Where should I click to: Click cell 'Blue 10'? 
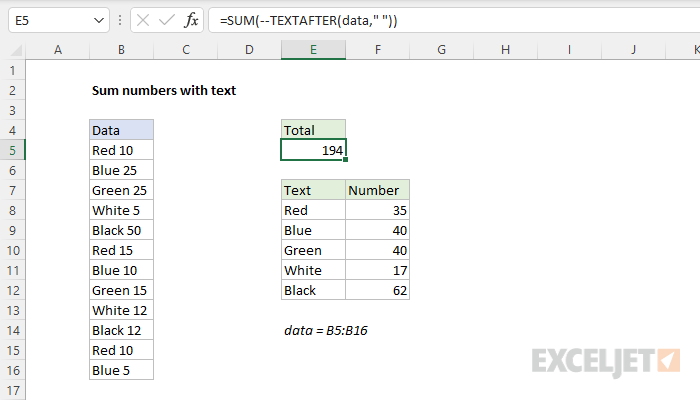point(121,271)
